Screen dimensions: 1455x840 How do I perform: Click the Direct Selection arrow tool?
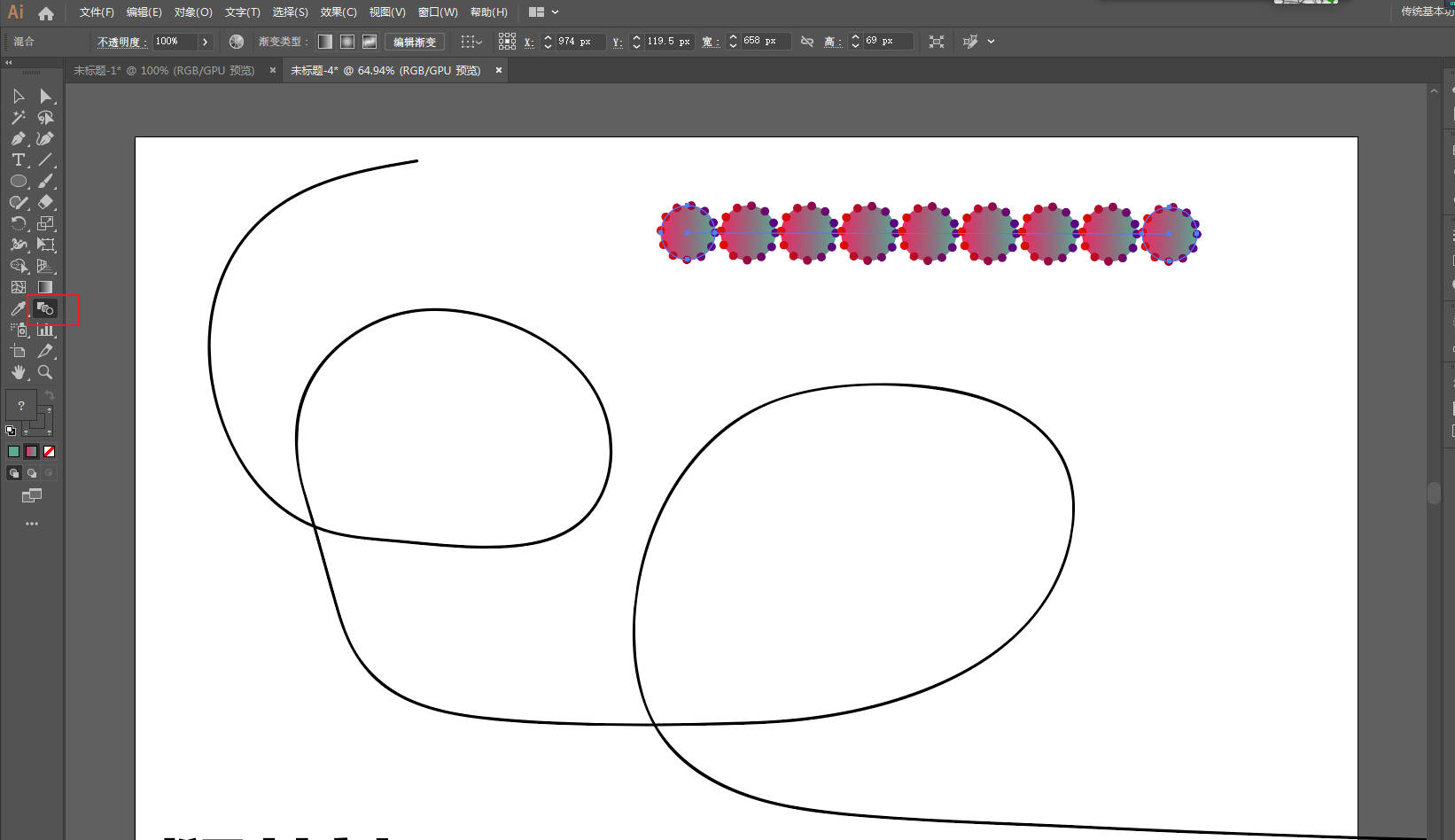tap(45, 96)
